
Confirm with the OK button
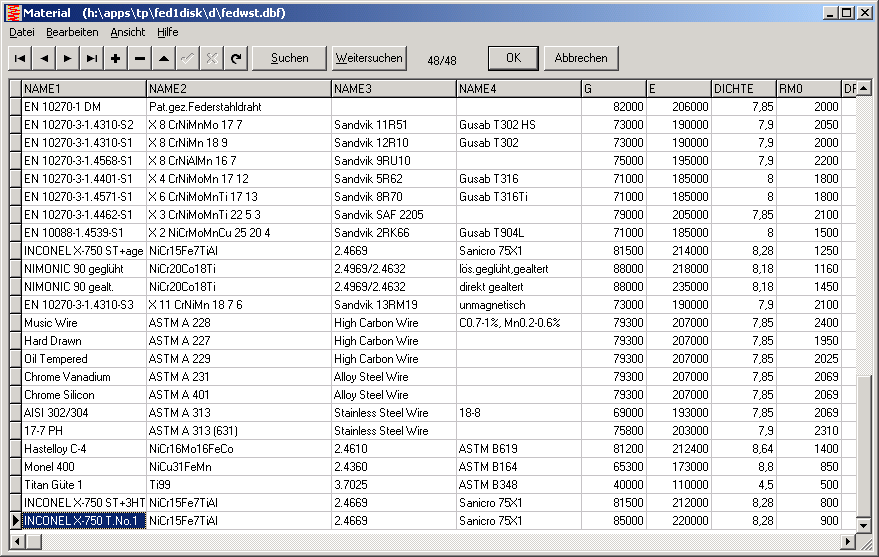[513, 58]
